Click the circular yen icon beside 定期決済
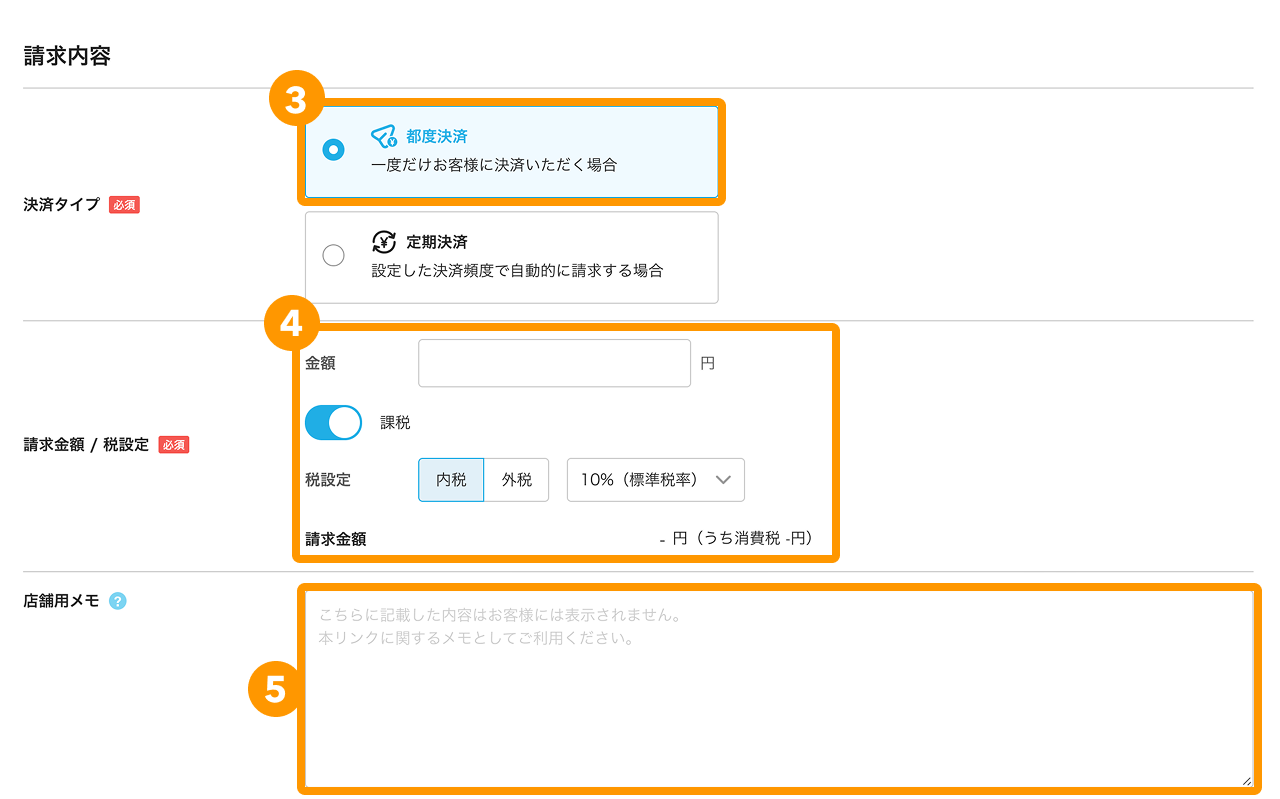The height and width of the screenshot is (799, 1280). pyautogui.click(x=384, y=242)
